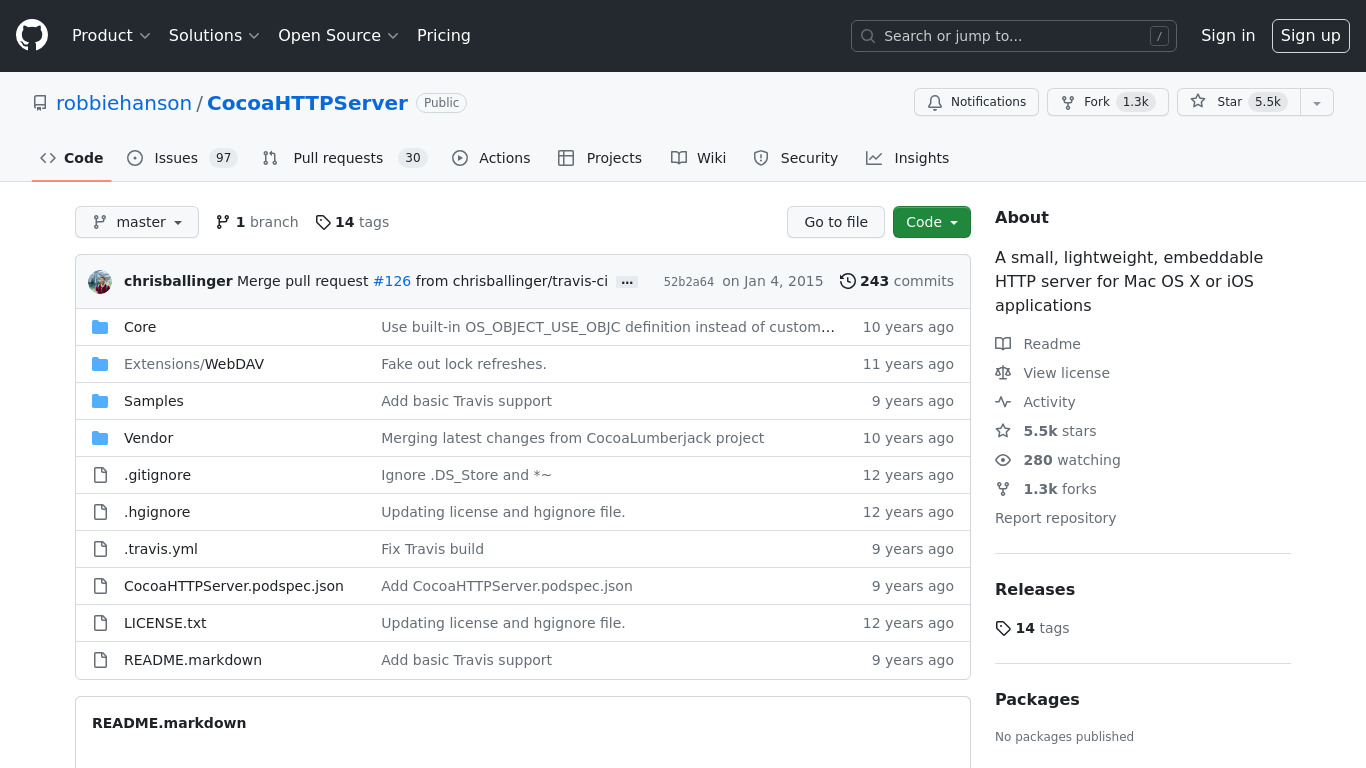The image size is (1366, 768).
Task: Switch to the Issues tab
Action: tap(182, 158)
